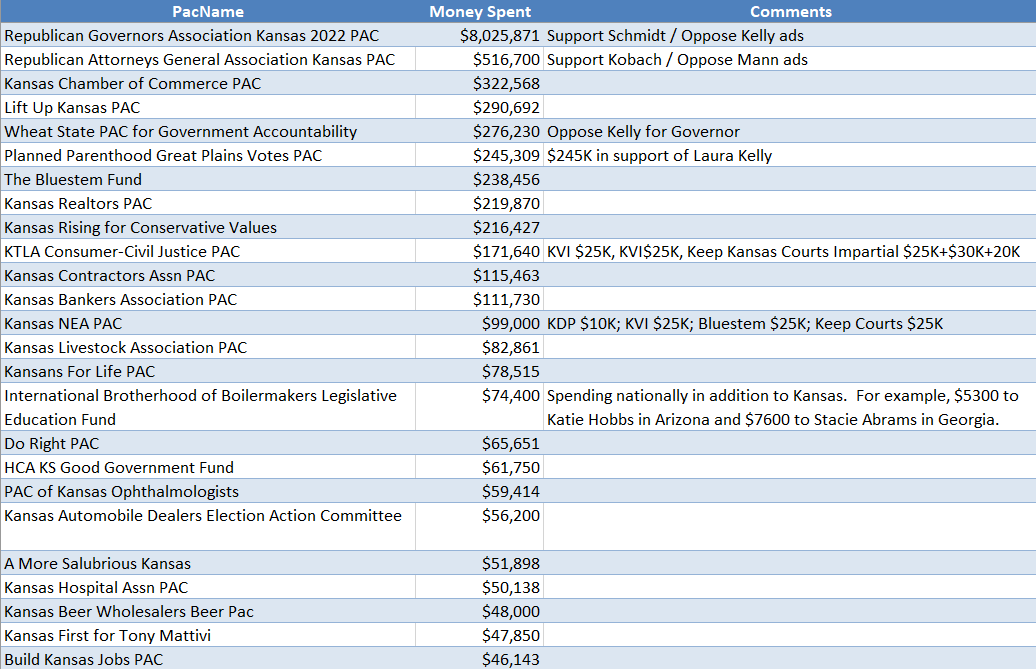Select A More Salubrious Kansas cell
This screenshot has width=1036, height=669.
(207, 563)
